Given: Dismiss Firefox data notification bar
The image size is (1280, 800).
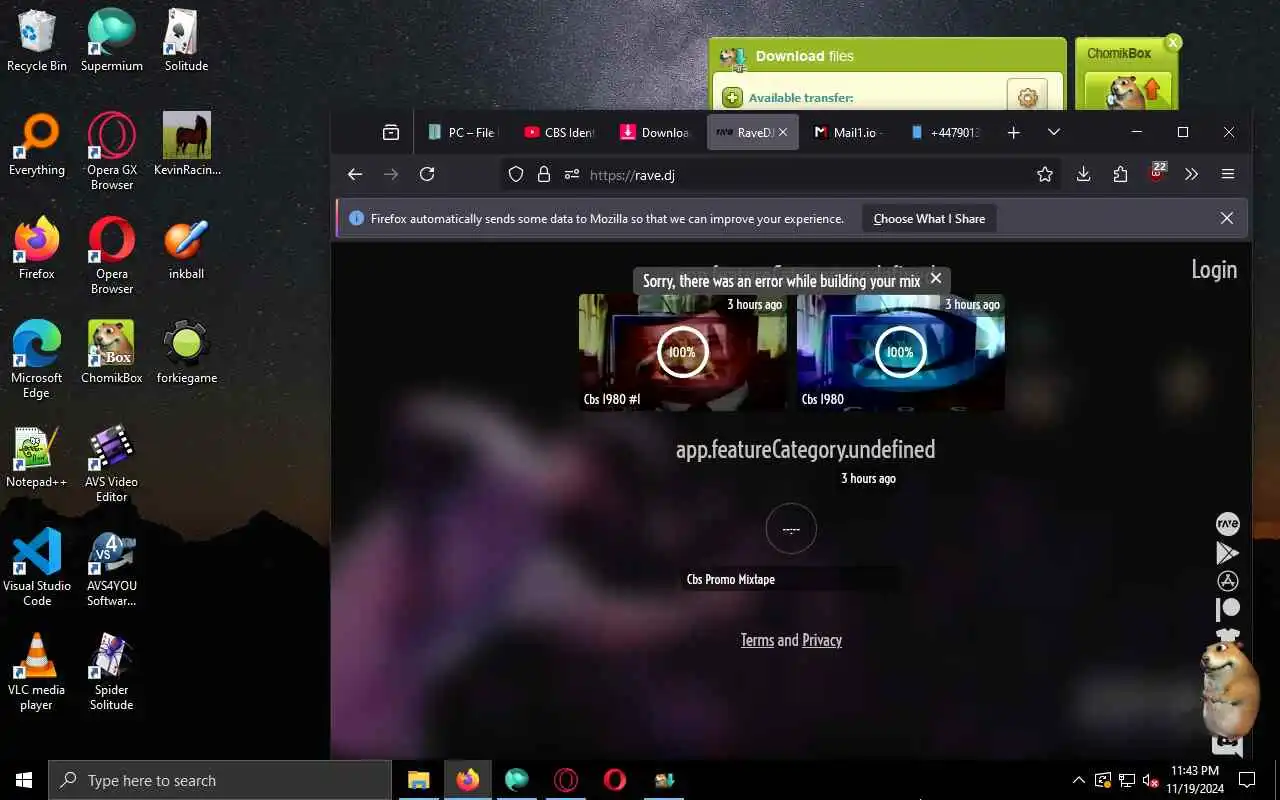Looking at the screenshot, I should click(1227, 218).
